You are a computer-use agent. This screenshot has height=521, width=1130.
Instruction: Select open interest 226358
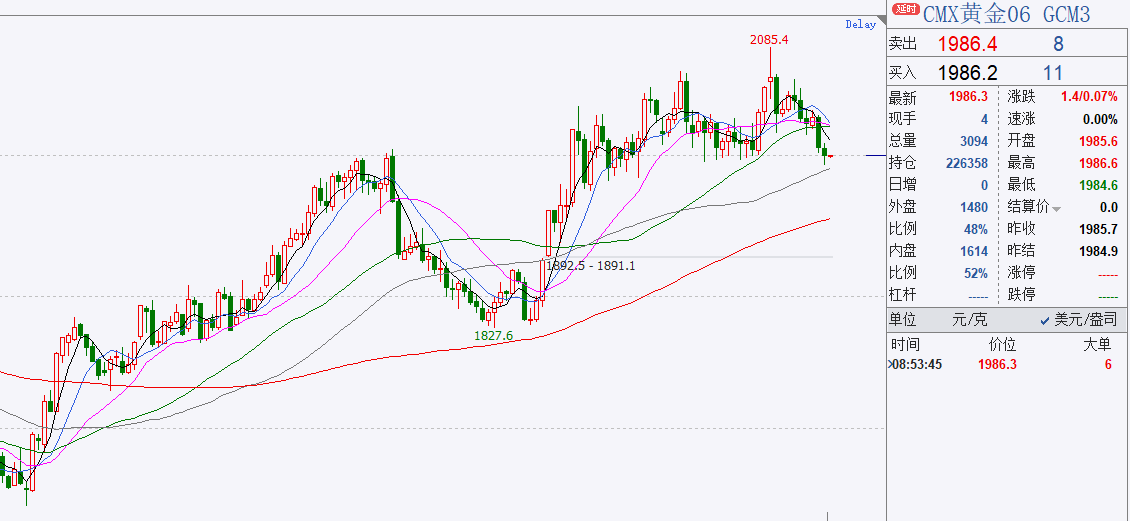[x=966, y=164]
